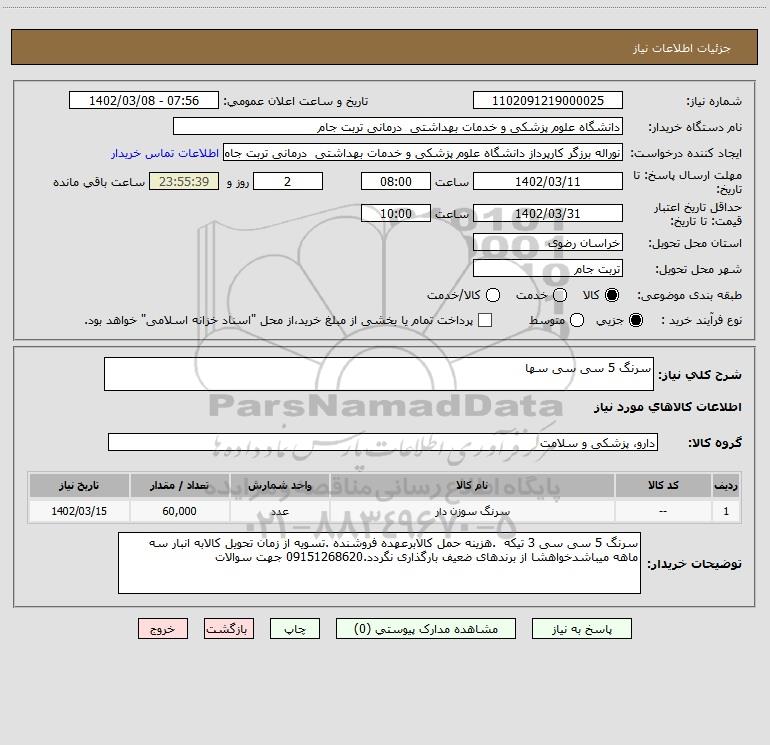Image resolution: width=770 pixels, height=745 pixels.
Task: Click the شرح کلی نیاز label
Action: 700,375
